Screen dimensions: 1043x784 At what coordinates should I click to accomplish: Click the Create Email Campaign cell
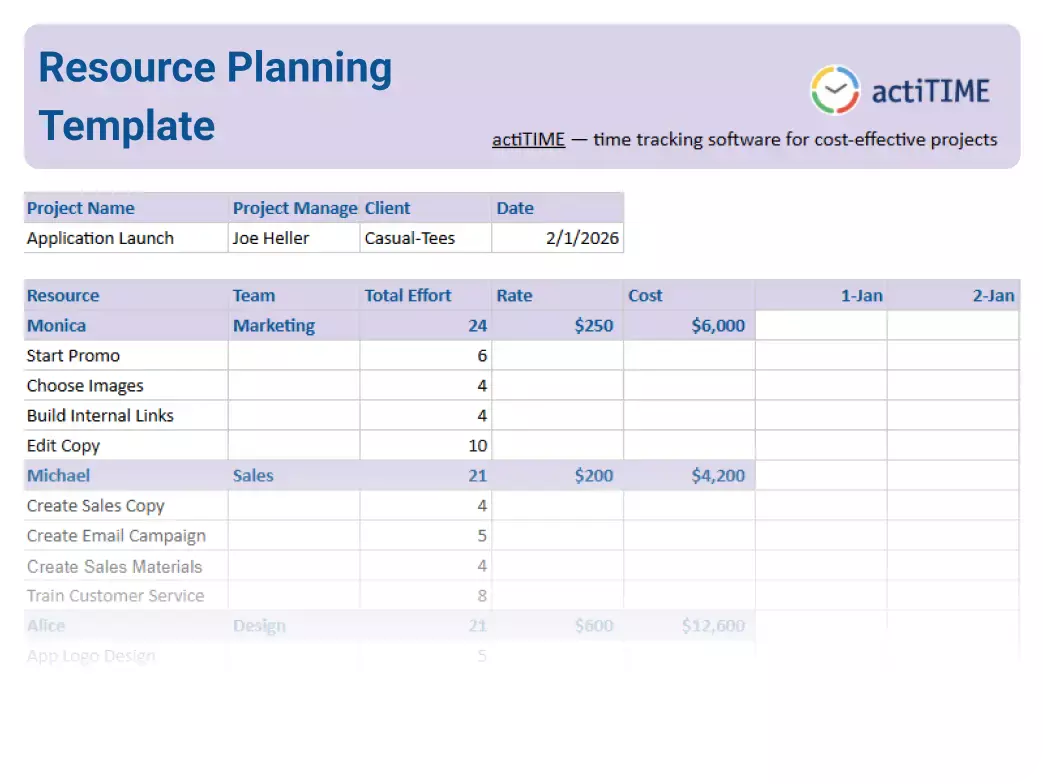pos(117,536)
